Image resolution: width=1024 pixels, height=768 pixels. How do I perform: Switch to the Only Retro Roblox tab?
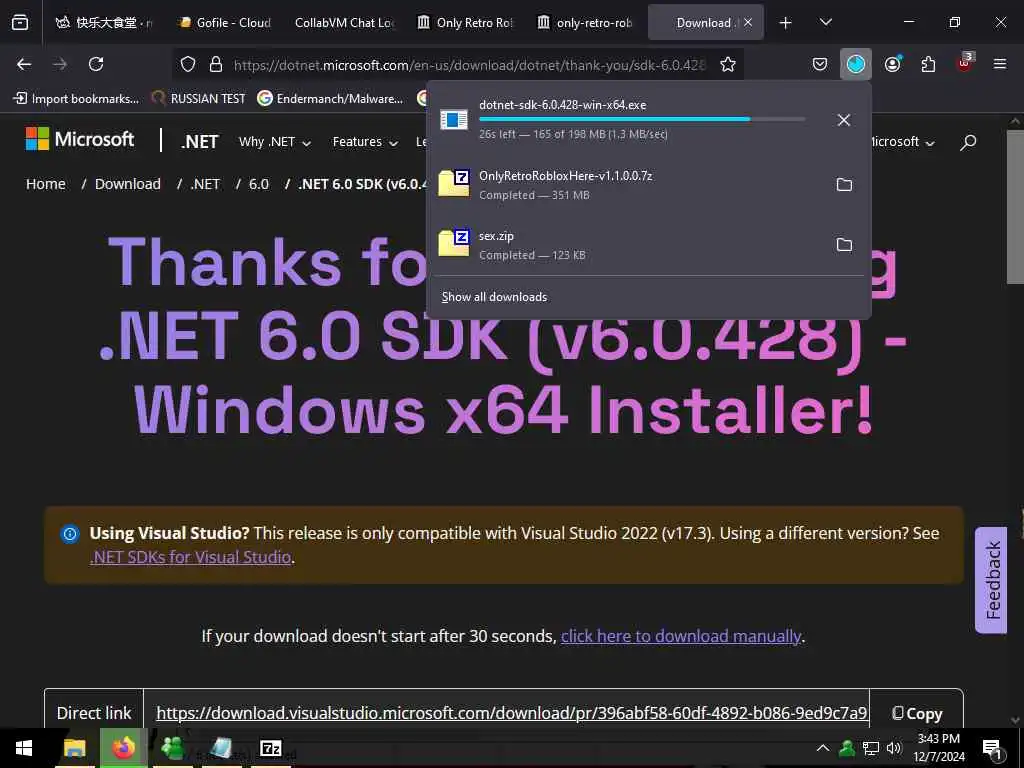464,23
